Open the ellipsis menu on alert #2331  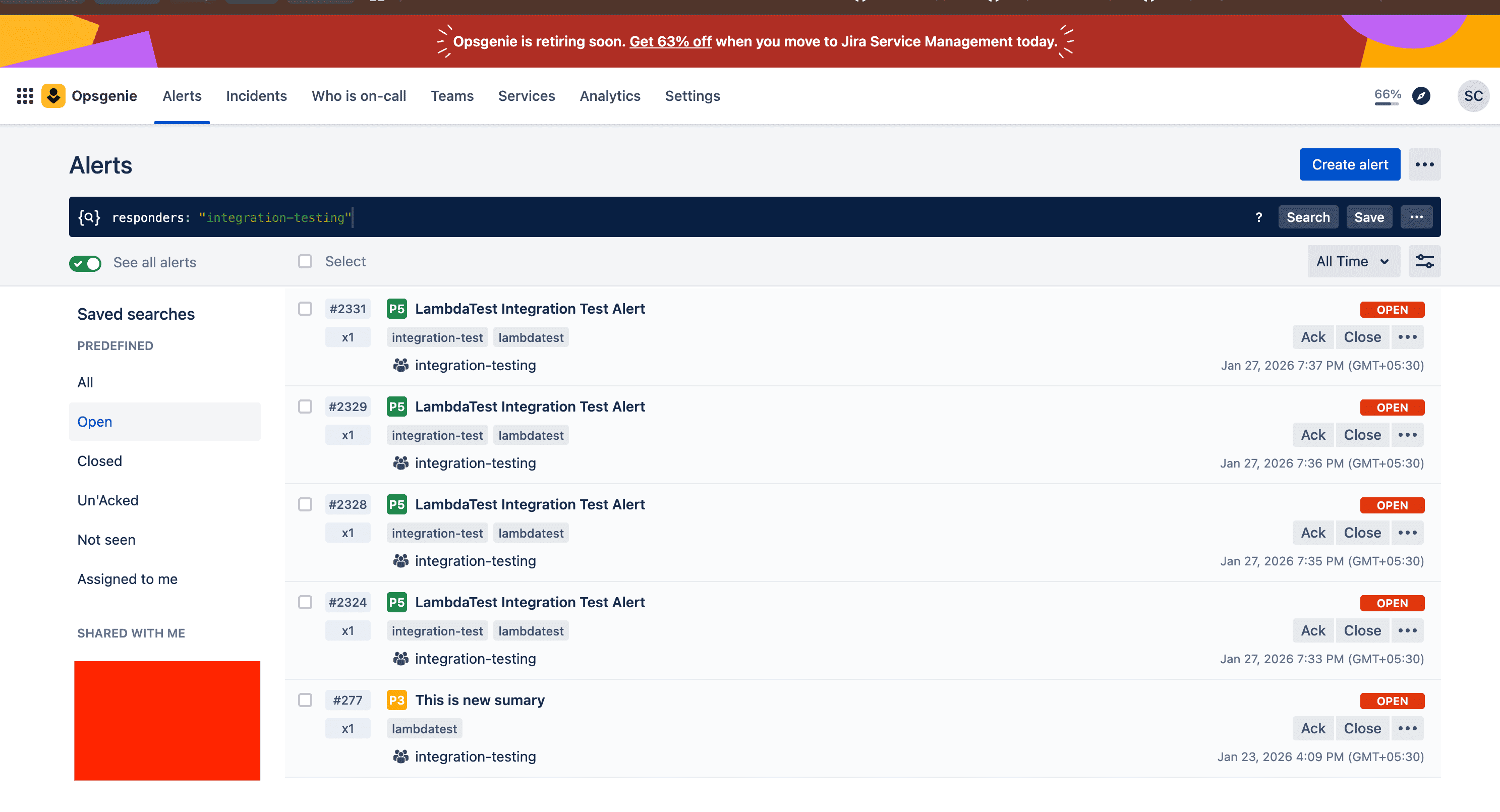[x=1407, y=336]
